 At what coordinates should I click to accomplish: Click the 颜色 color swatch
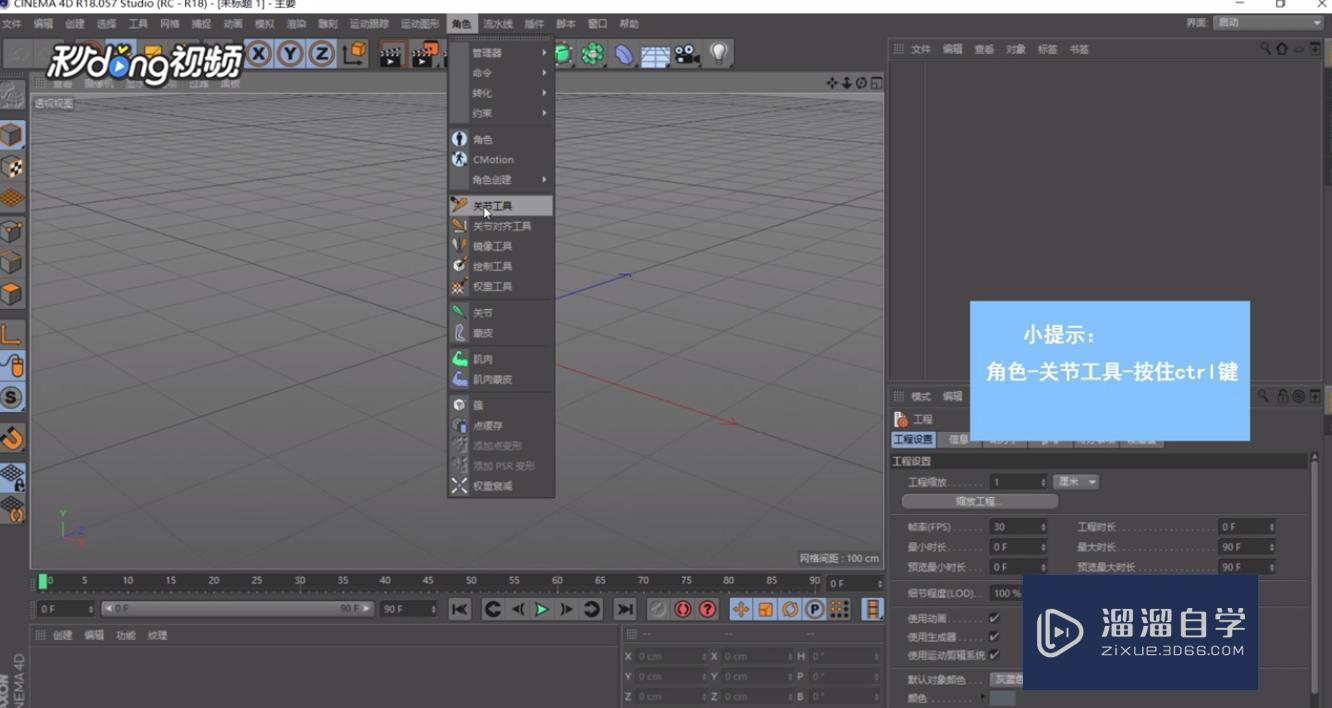1002,698
